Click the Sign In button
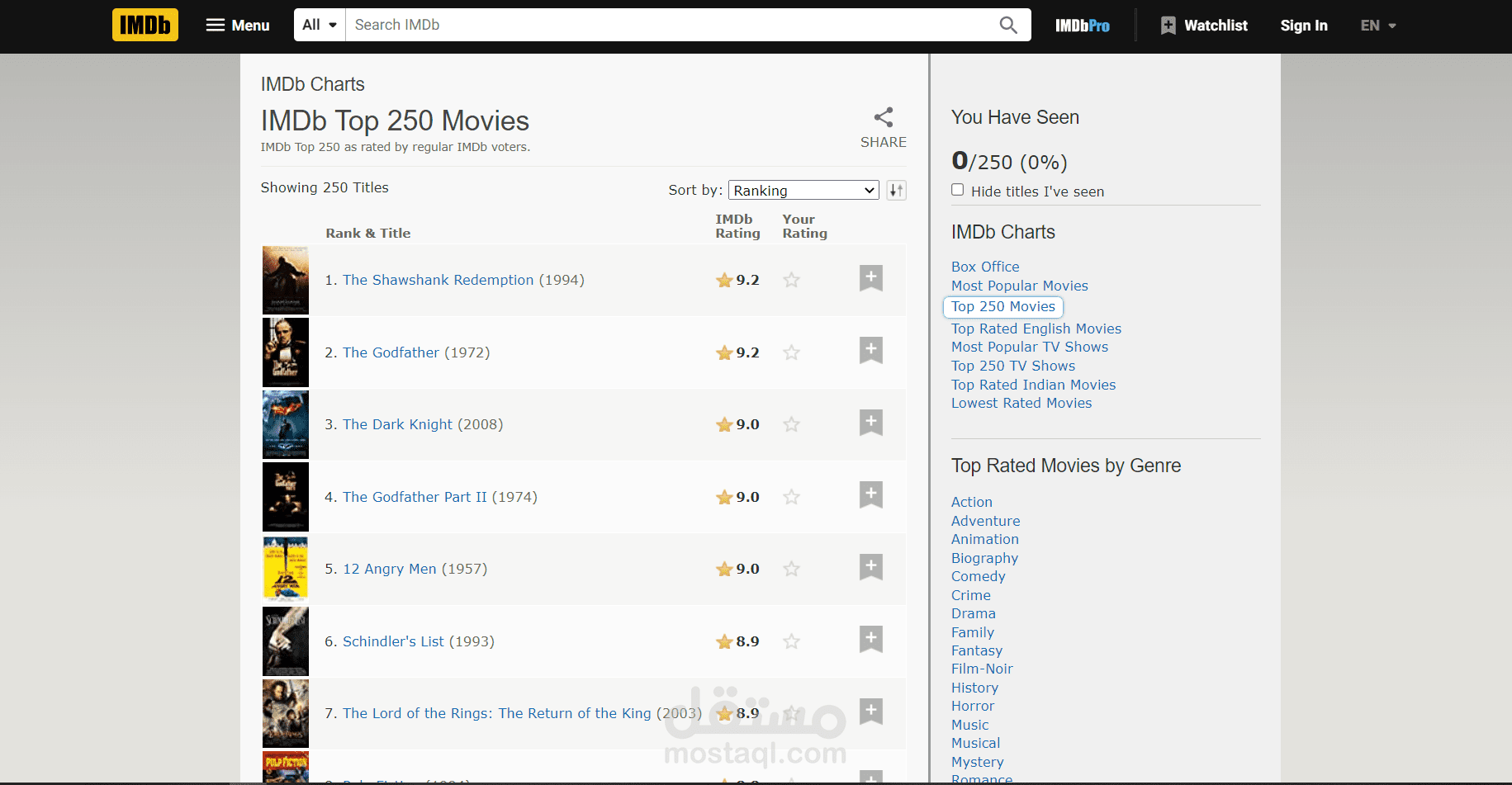Viewport: 1512px width, 785px height. pos(1304,26)
